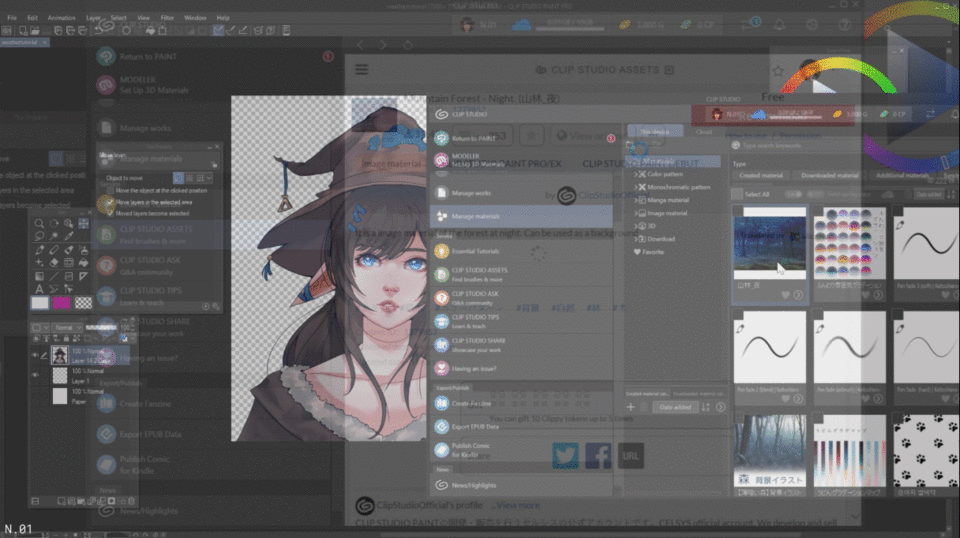Switch to the Cloud tab

click(x=704, y=131)
